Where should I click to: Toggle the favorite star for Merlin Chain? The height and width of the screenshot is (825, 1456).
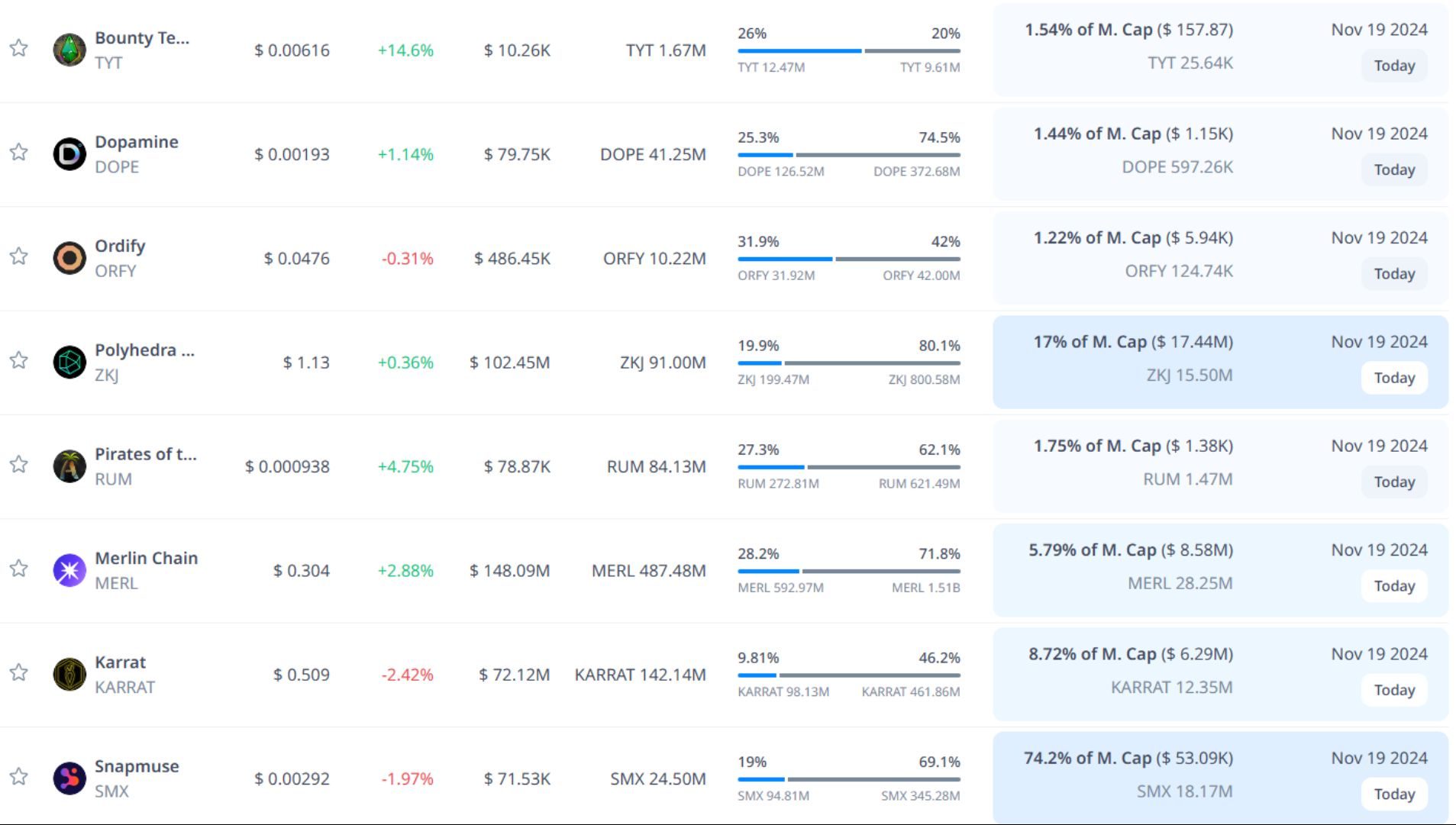pos(19,569)
